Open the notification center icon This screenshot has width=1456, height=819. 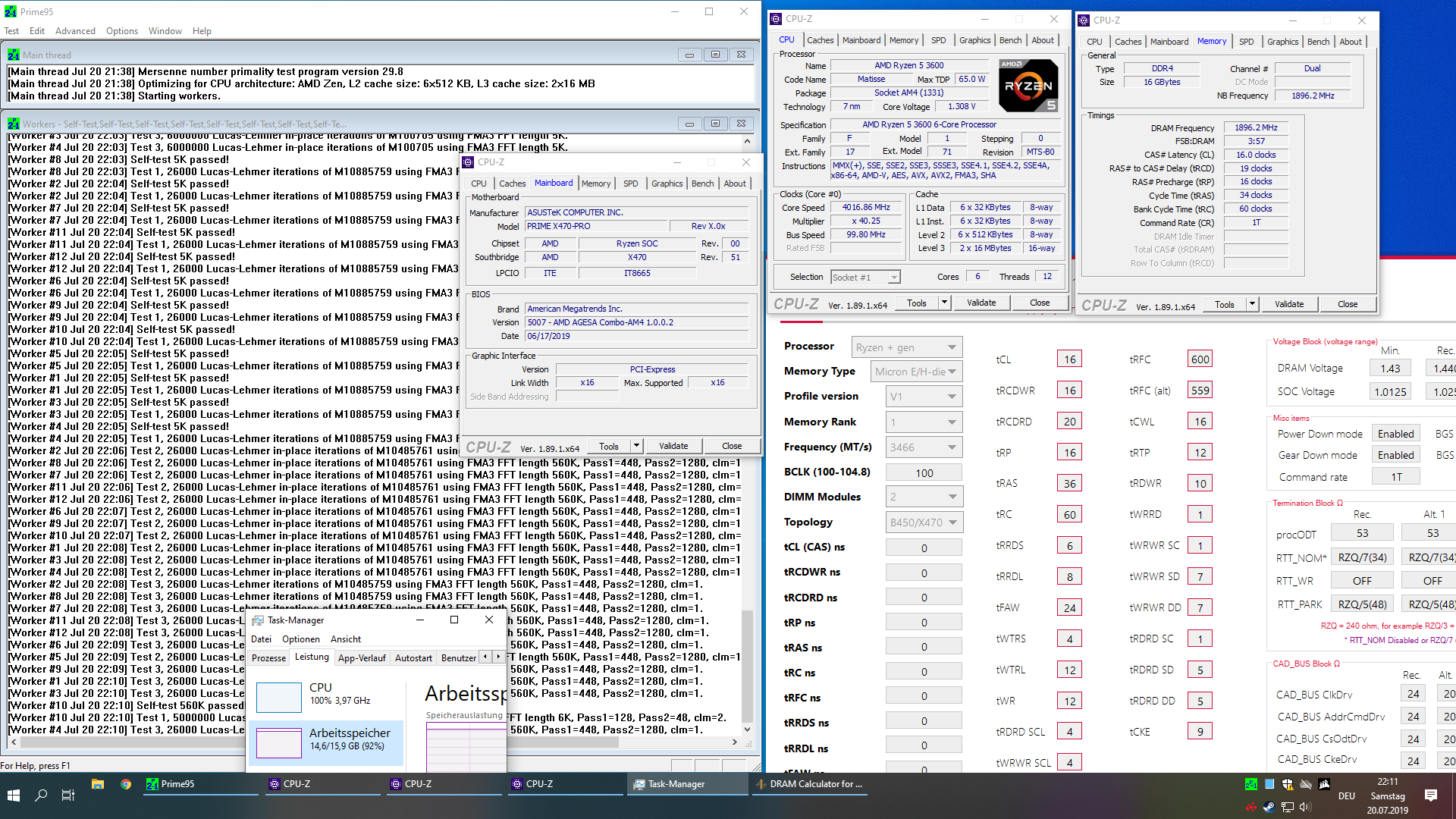click(1430, 795)
